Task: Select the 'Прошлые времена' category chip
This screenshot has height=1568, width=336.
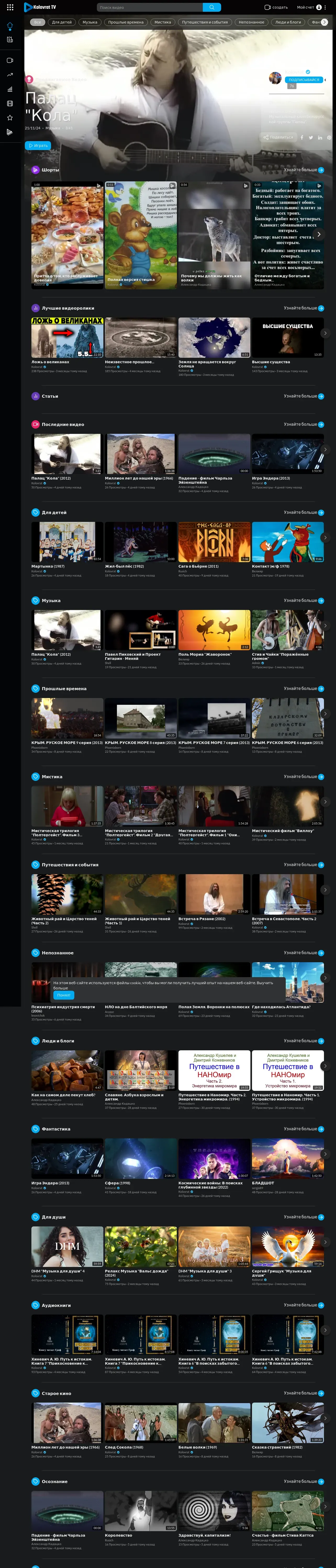Action: pyautogui.click(x=126, y=22)
